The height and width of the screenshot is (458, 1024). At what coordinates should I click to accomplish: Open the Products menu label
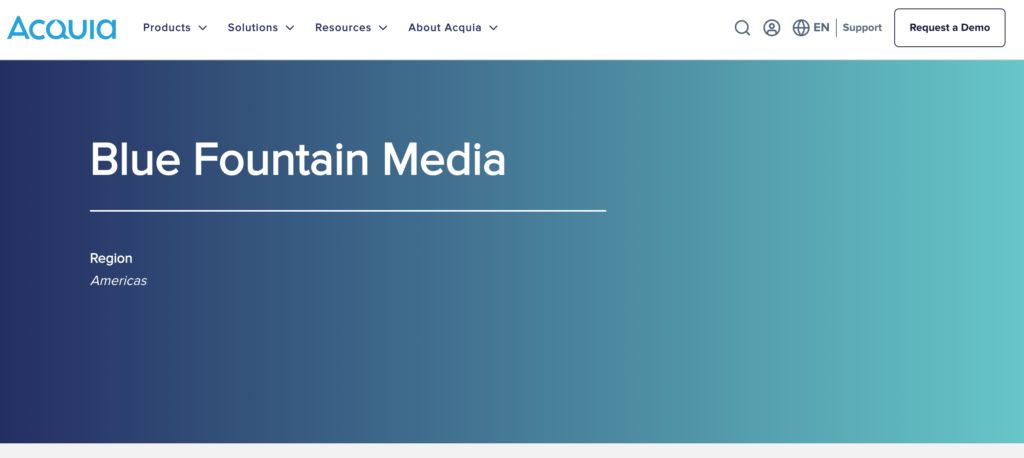166,28
